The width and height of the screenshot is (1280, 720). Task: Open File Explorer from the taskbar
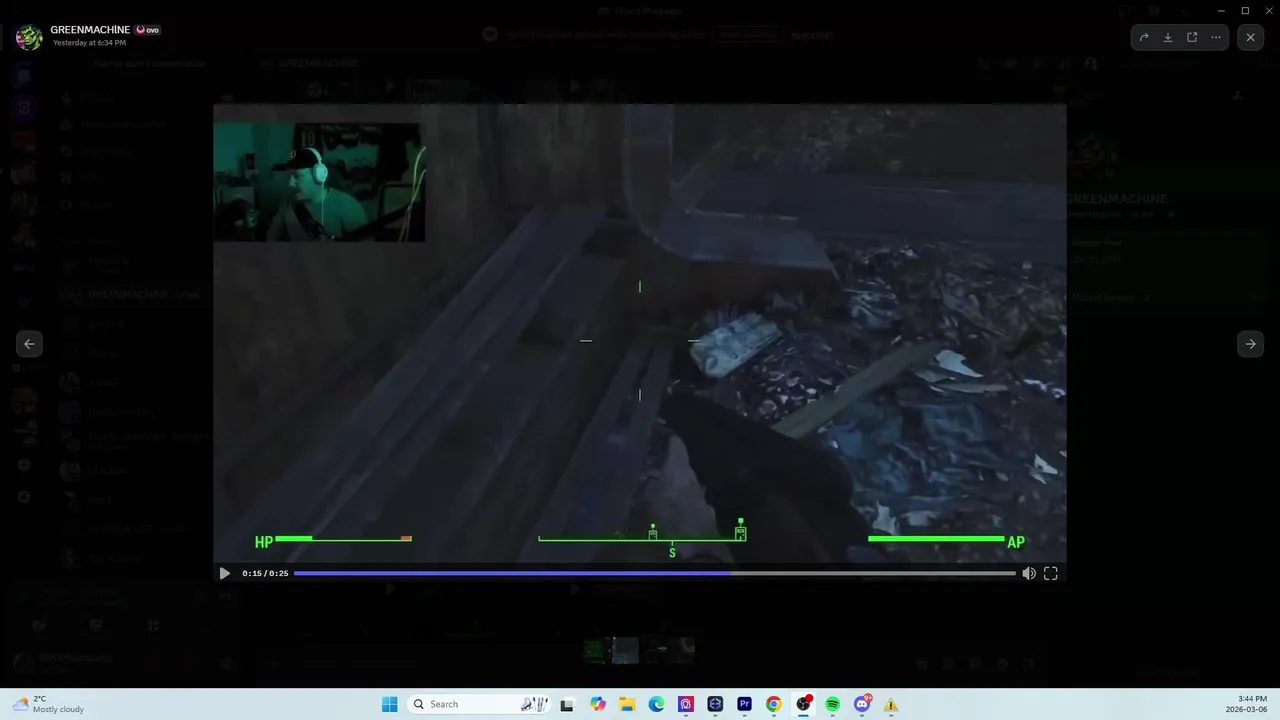627,704
